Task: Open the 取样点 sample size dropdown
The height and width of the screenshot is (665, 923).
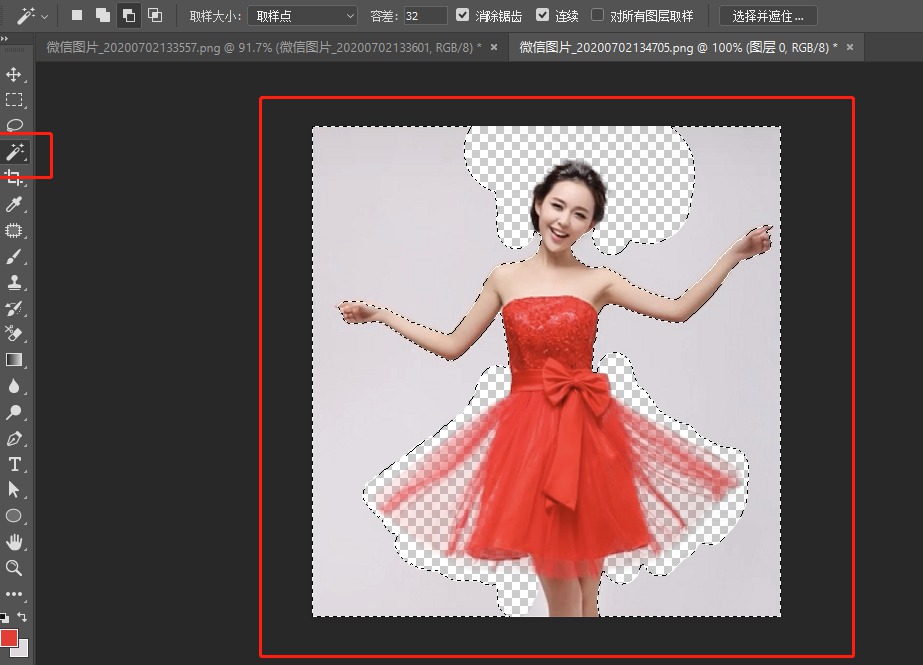Action: pyautogui.click(x=300, y=15)
